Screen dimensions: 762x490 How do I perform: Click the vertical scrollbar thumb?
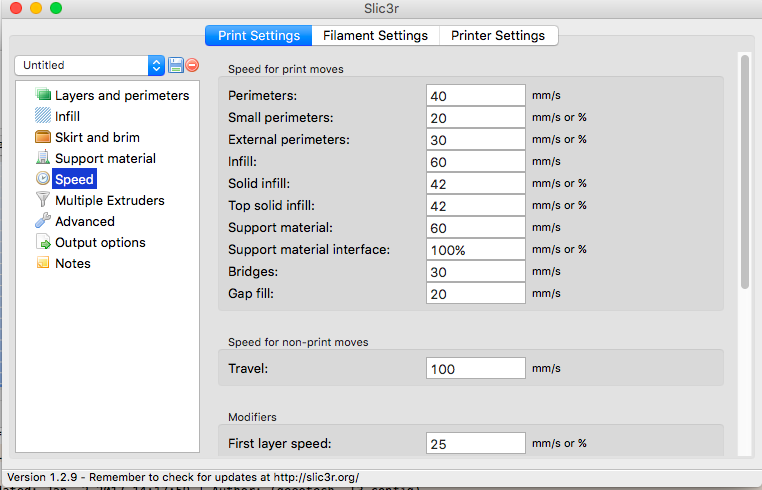(x=745, y=172)
